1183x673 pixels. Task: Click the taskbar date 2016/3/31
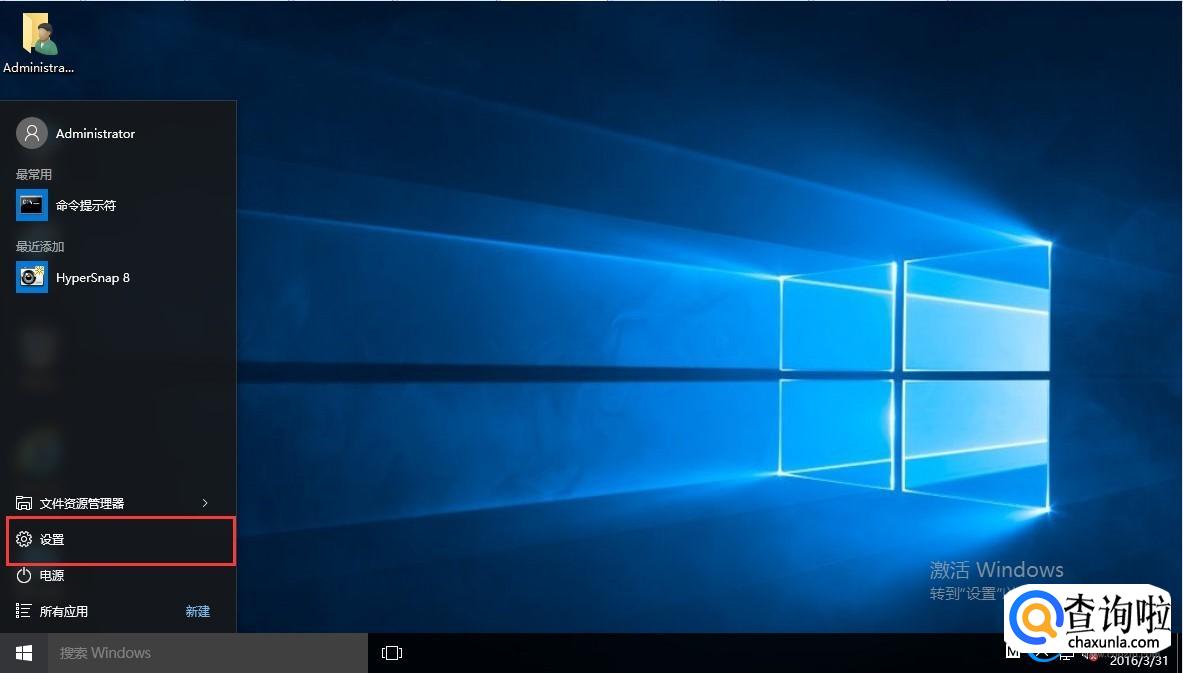coord(1139,661)
